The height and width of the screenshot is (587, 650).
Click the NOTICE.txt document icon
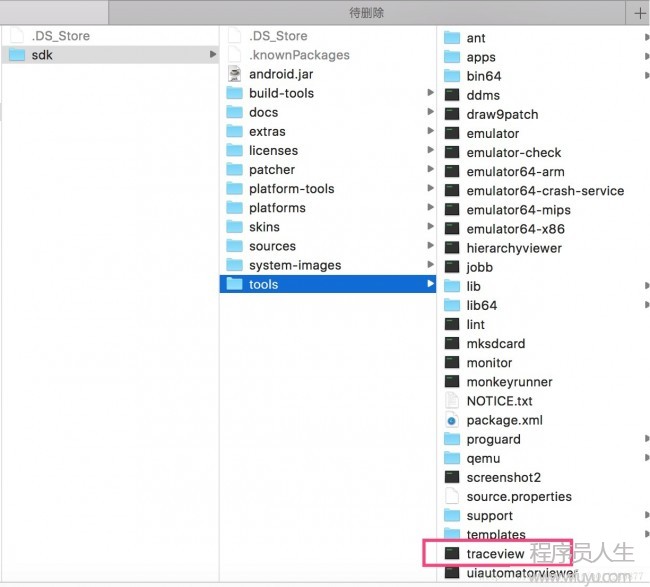452,400
